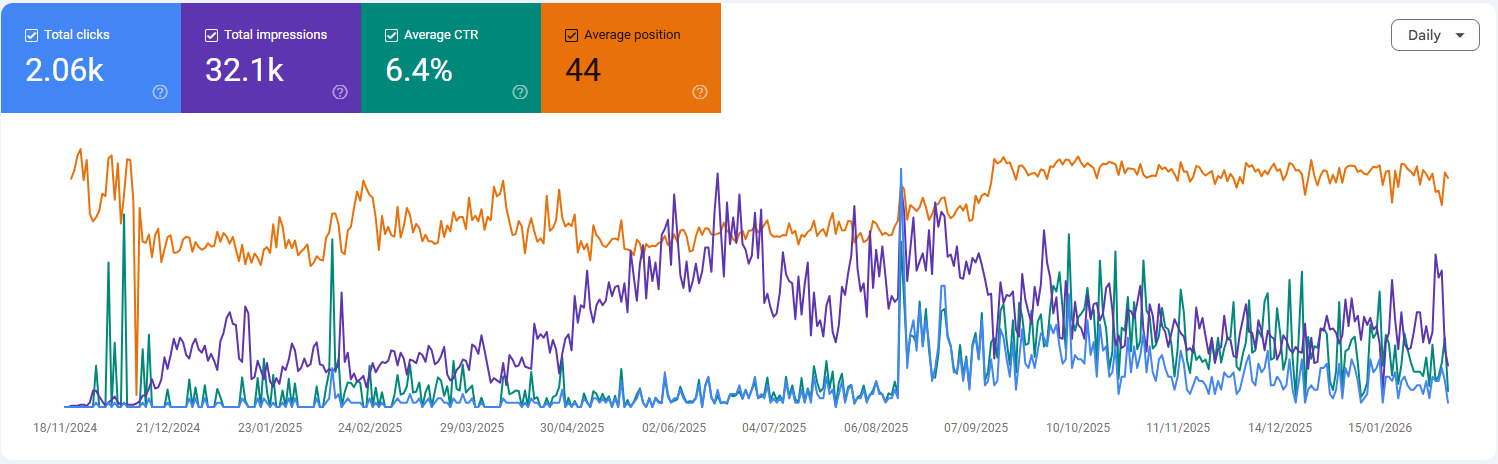Toggle the Total impressions checkbox

point(211,35)
